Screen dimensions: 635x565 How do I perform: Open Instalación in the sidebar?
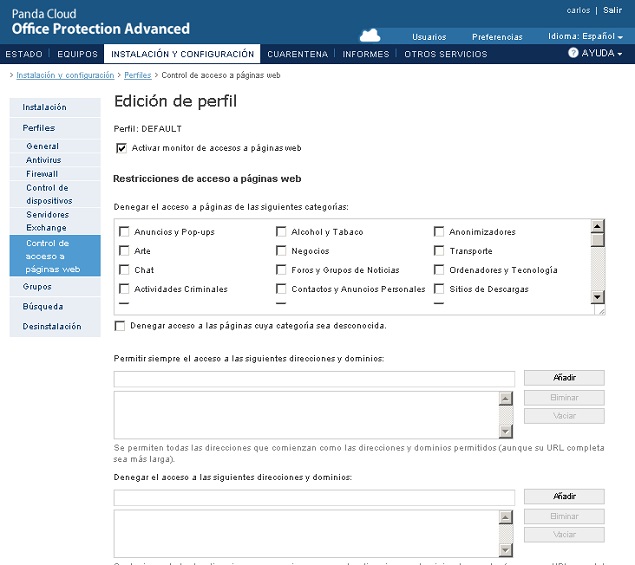55,107
